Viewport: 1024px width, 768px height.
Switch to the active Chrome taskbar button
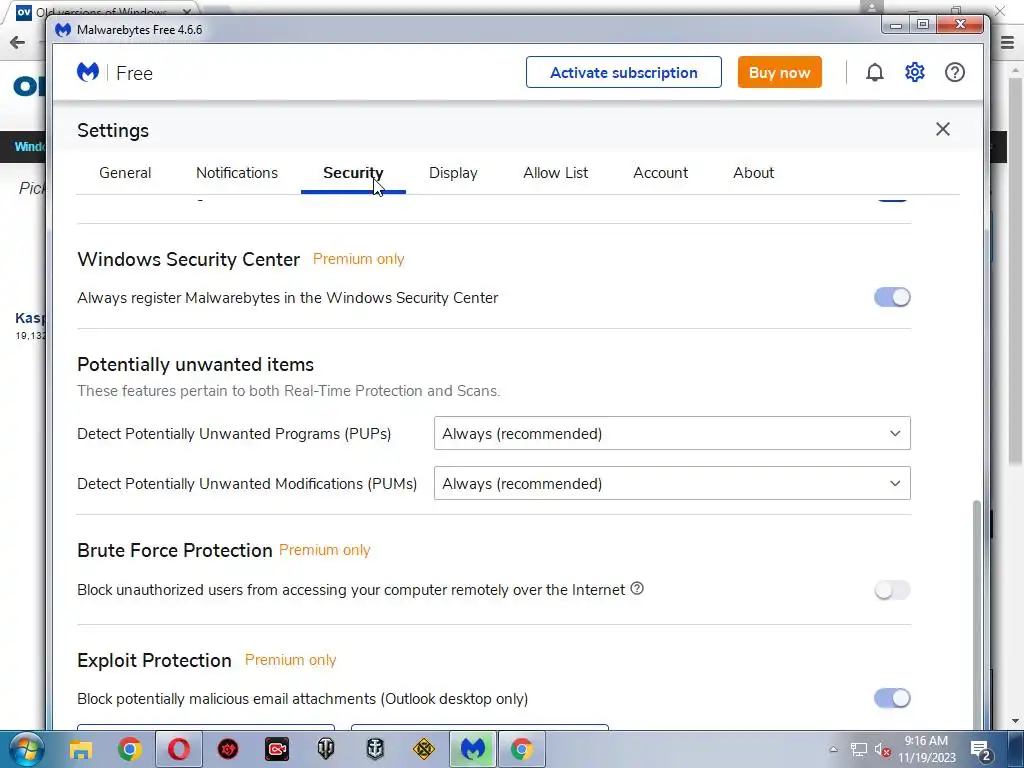click(522, 749)
